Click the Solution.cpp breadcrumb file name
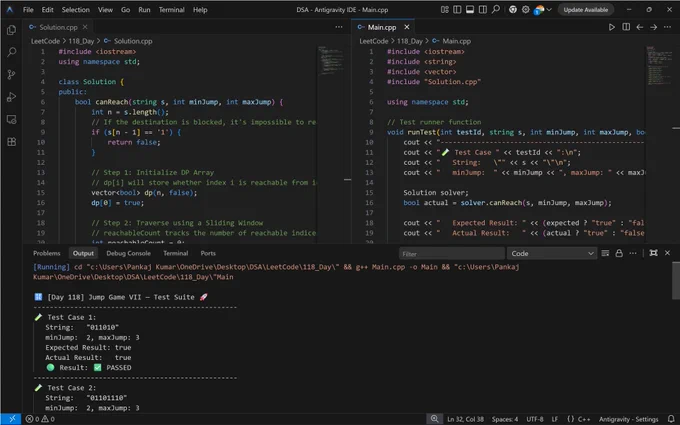680x425 pixels. click(133, 41)
